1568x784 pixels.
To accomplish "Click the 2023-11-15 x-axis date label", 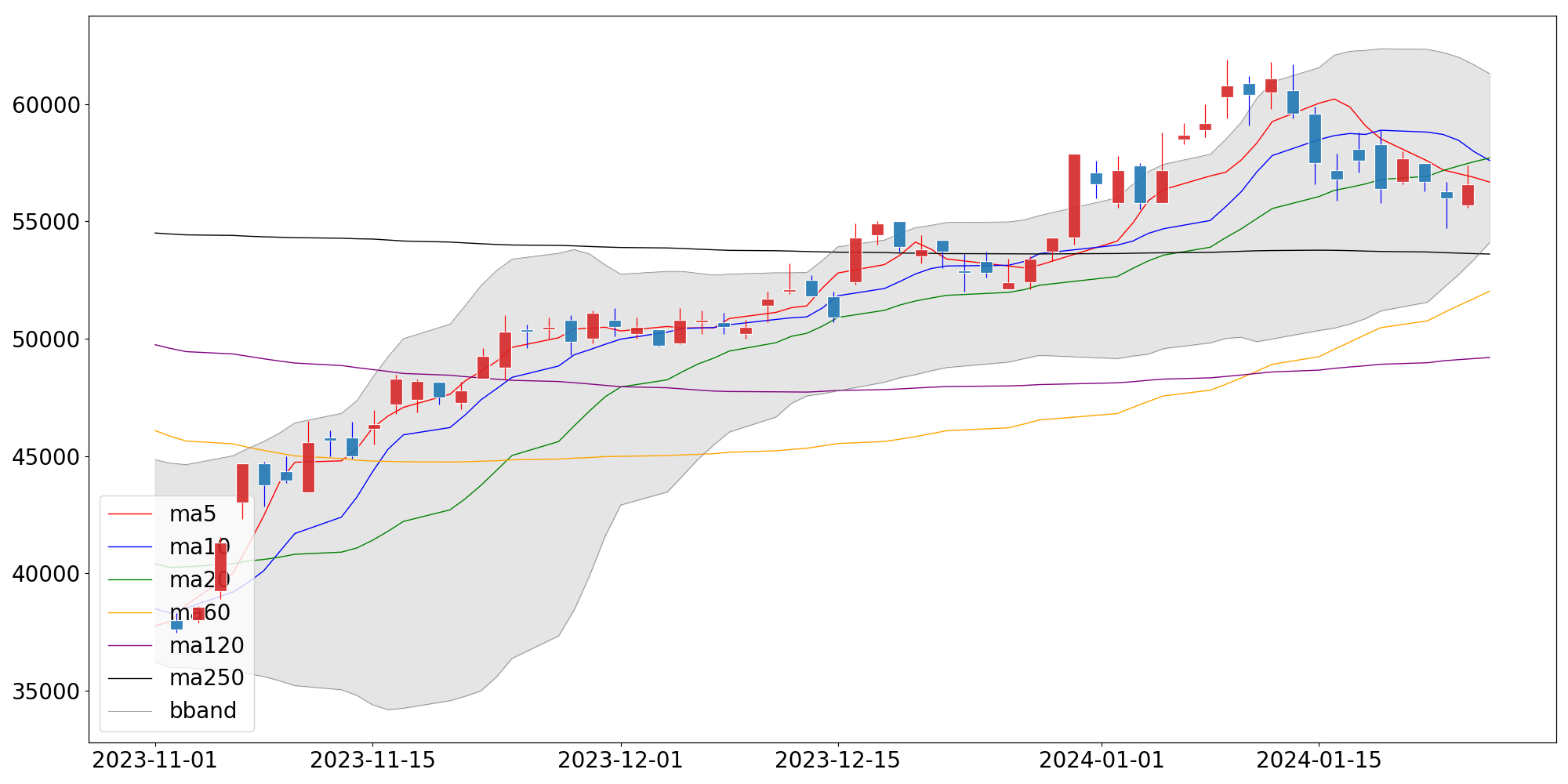I will pos(372,761).
